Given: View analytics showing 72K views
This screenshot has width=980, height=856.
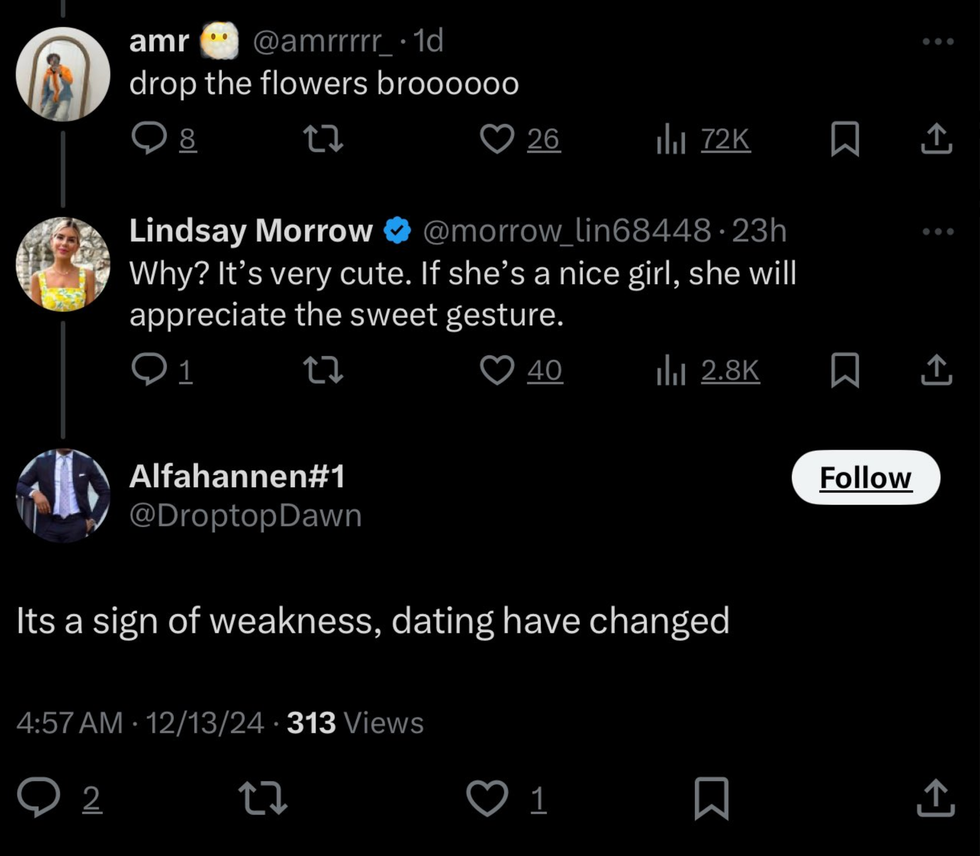Looking at the screenshot, I should [703, 140].
